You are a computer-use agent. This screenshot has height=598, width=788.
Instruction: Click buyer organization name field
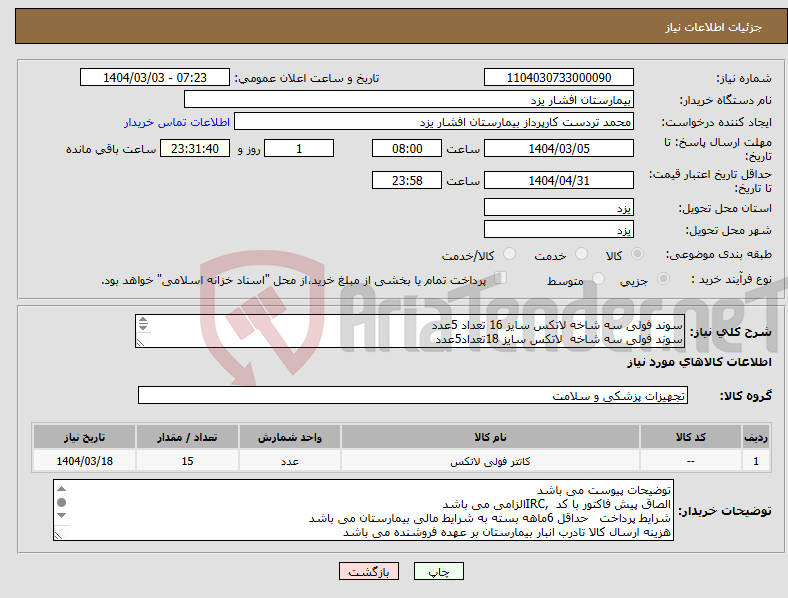point(409,99)
